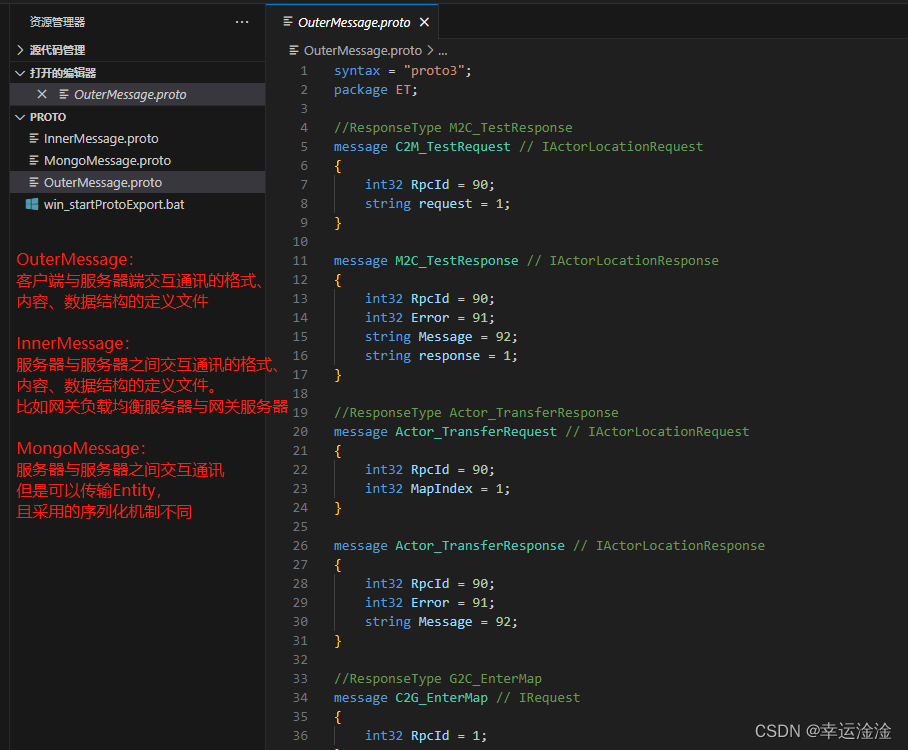Click the string request = 1 line

[x=437, y=204]
